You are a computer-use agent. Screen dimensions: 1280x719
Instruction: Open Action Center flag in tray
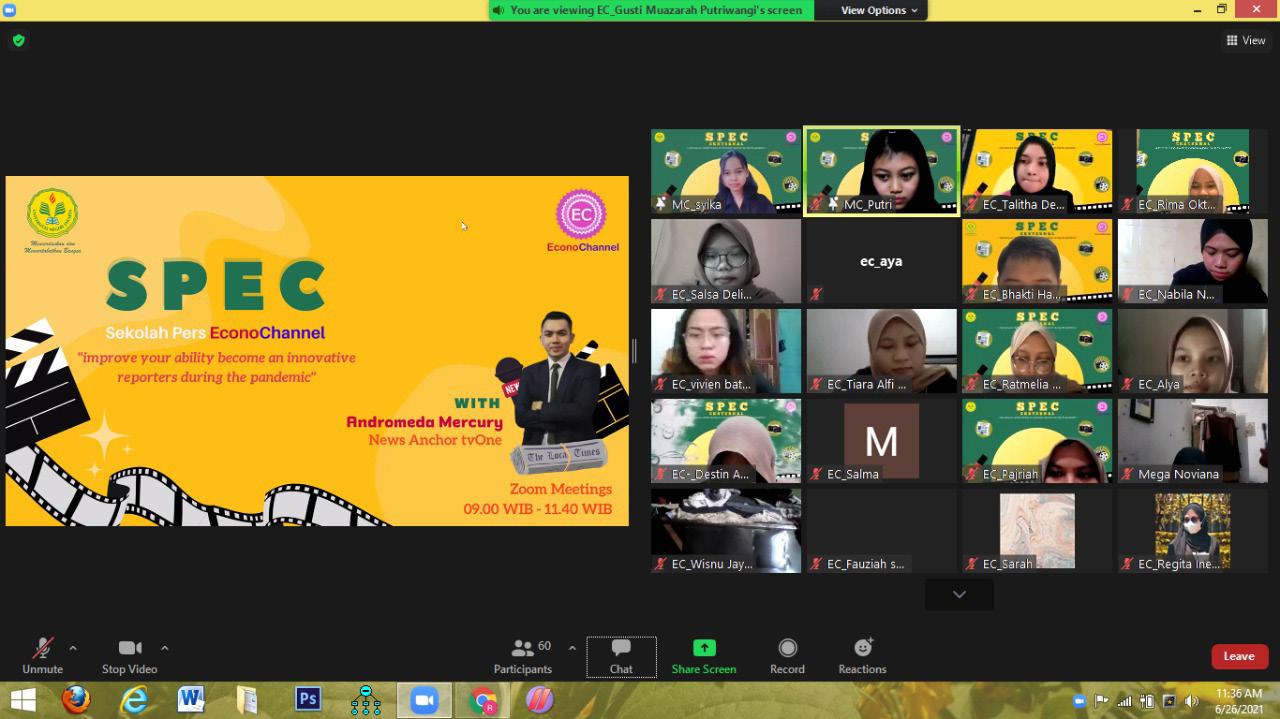1101,701
